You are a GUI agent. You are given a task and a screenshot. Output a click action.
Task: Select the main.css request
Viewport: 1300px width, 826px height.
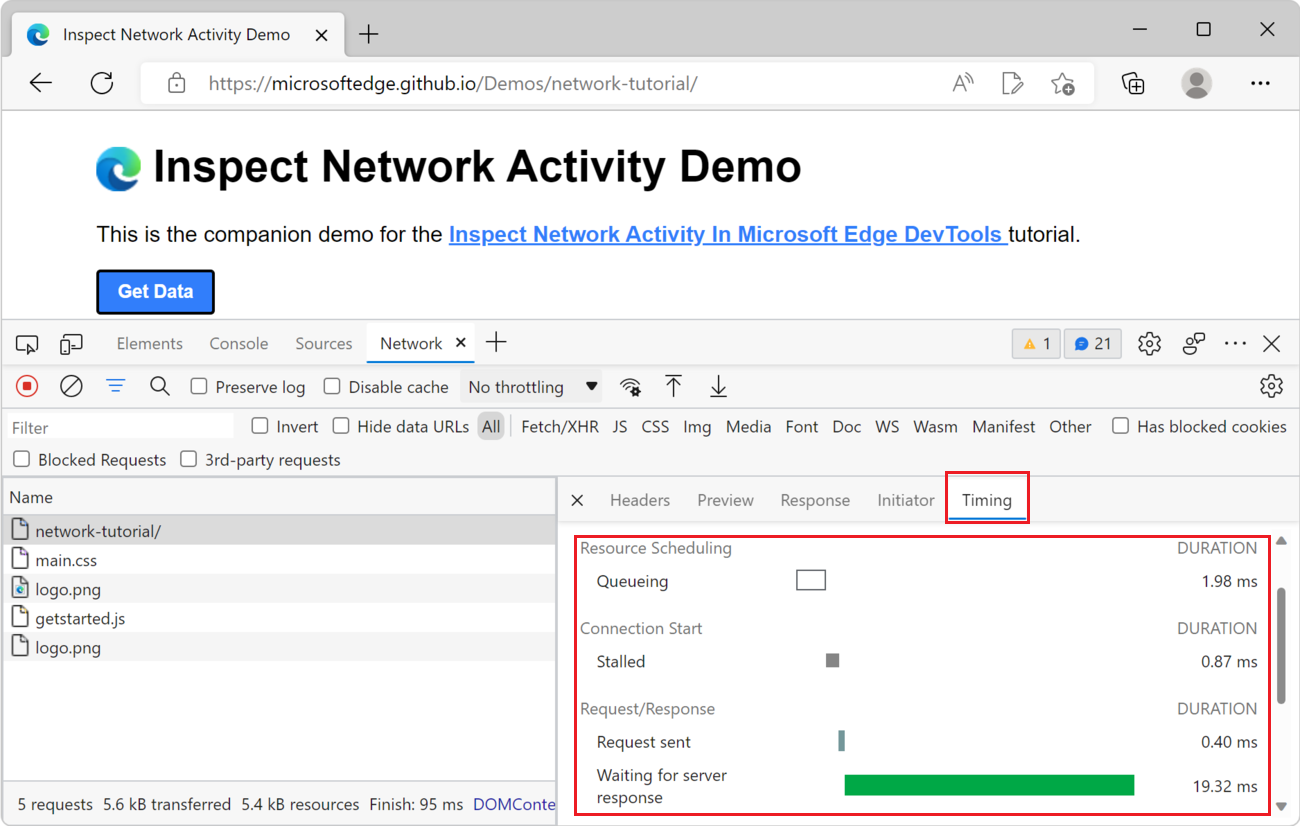point(280,560)
